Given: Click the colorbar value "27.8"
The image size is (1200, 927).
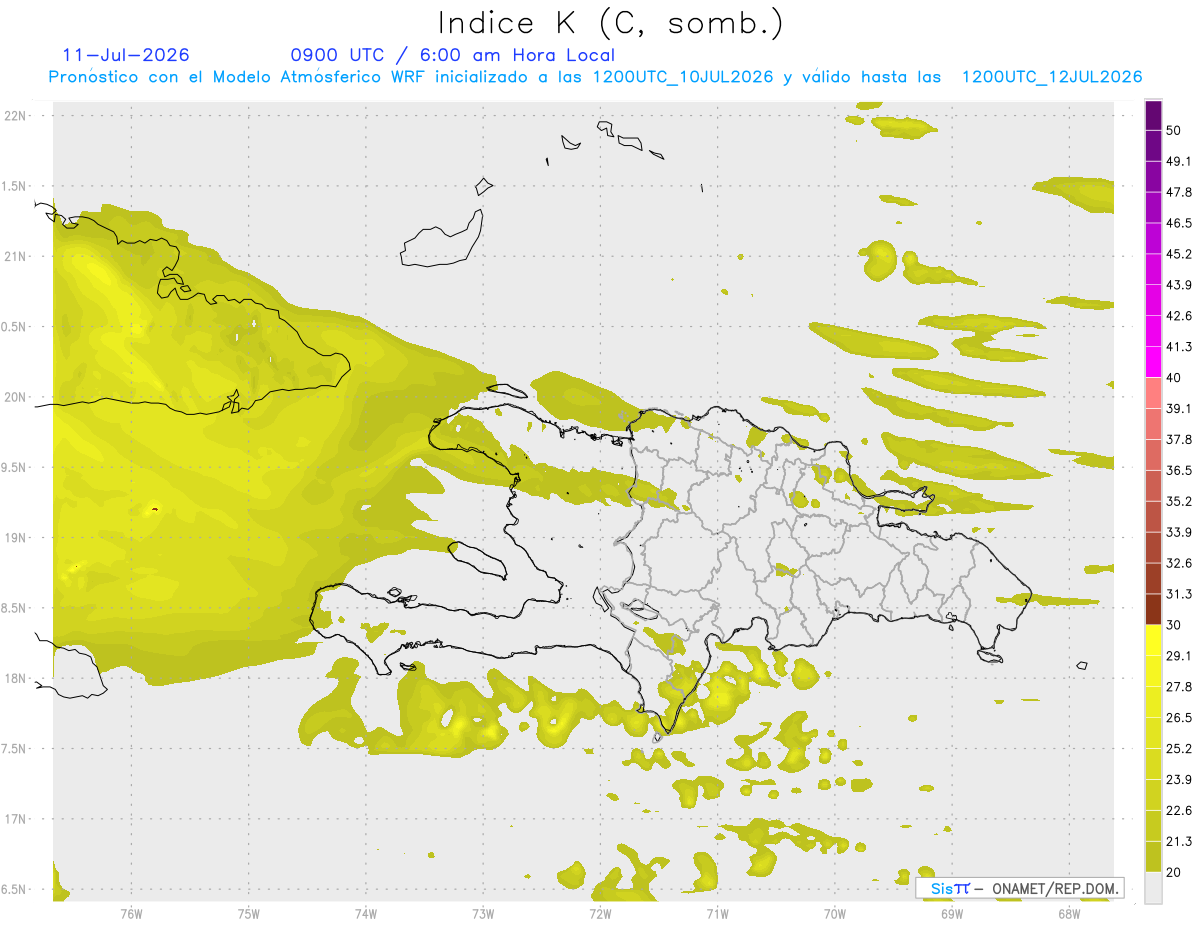Looking at the screenshot, I should [1179, 688].
